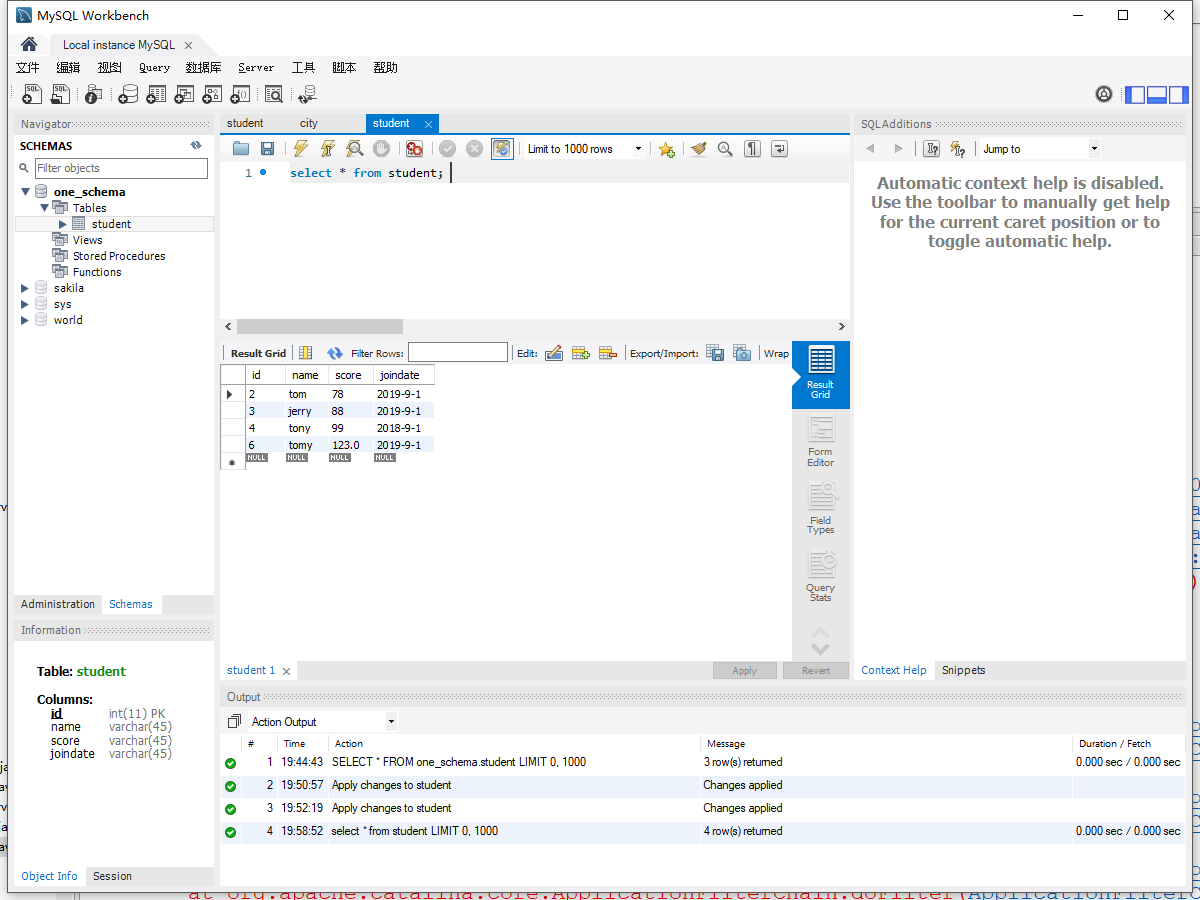Click the Revert button
The height and width of the screenshot is (900, 1200).
[x=816, y=671]
